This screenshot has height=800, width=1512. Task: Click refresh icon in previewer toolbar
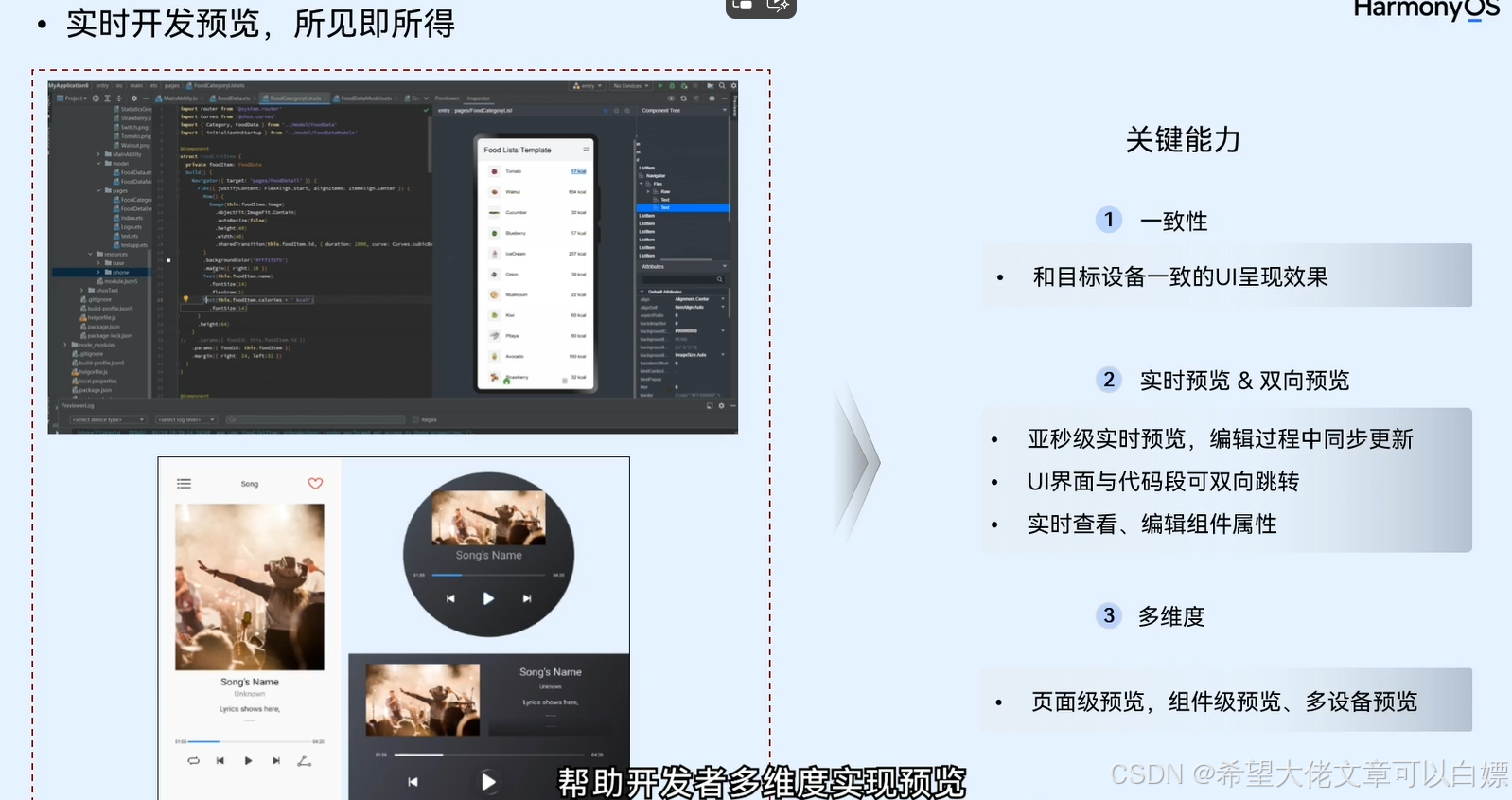[x=683, y=98]
